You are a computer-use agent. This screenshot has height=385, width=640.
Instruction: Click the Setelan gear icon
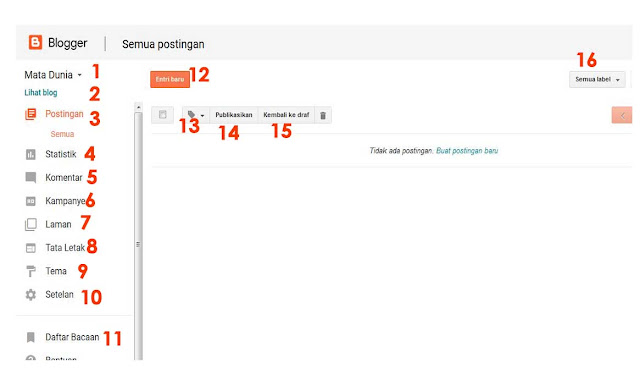(x=31, y=294)
